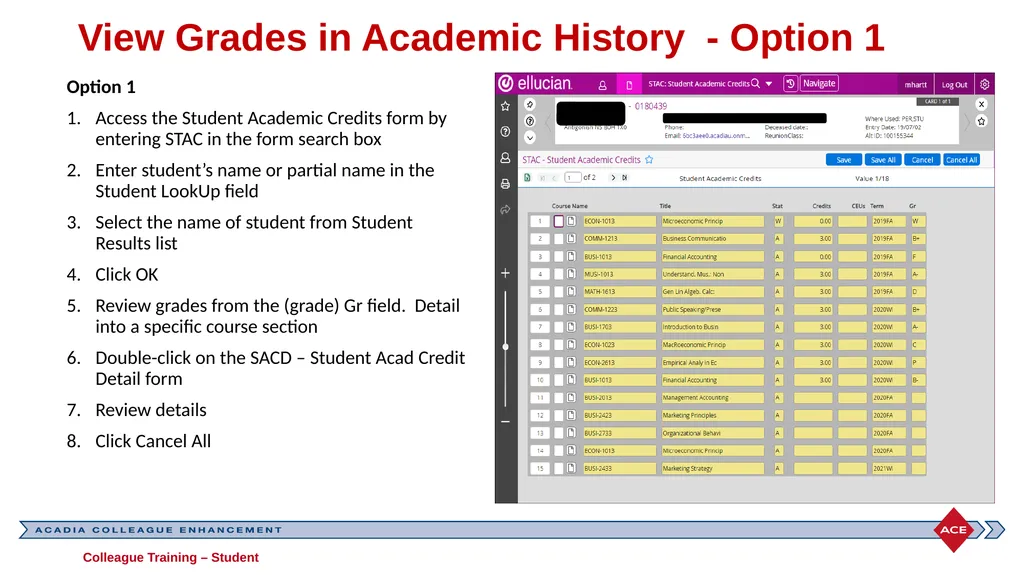Jump to last page of credits
Viewport: 1024px width, 575px height.
point(625,178)
